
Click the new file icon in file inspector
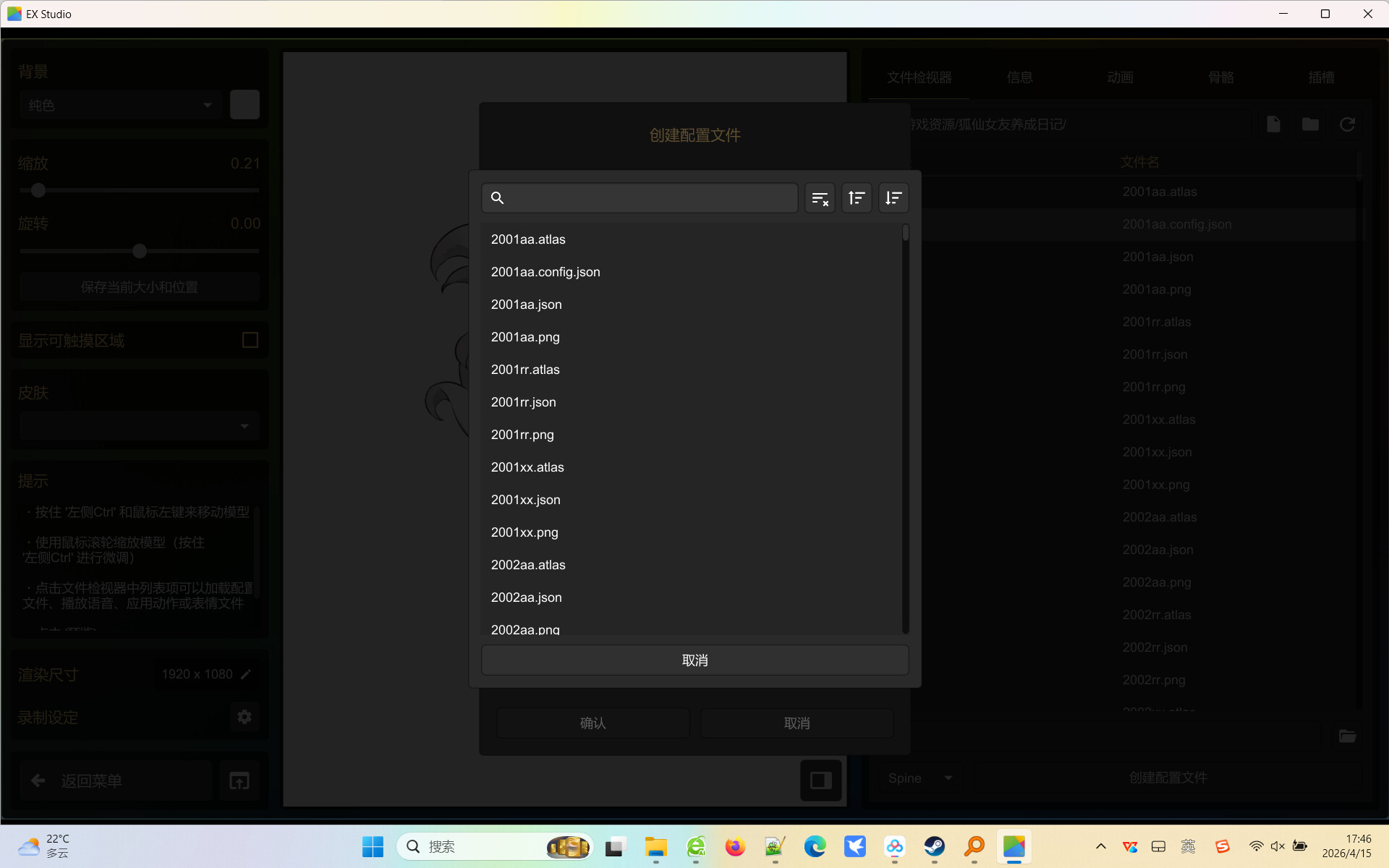point(1273,124)
